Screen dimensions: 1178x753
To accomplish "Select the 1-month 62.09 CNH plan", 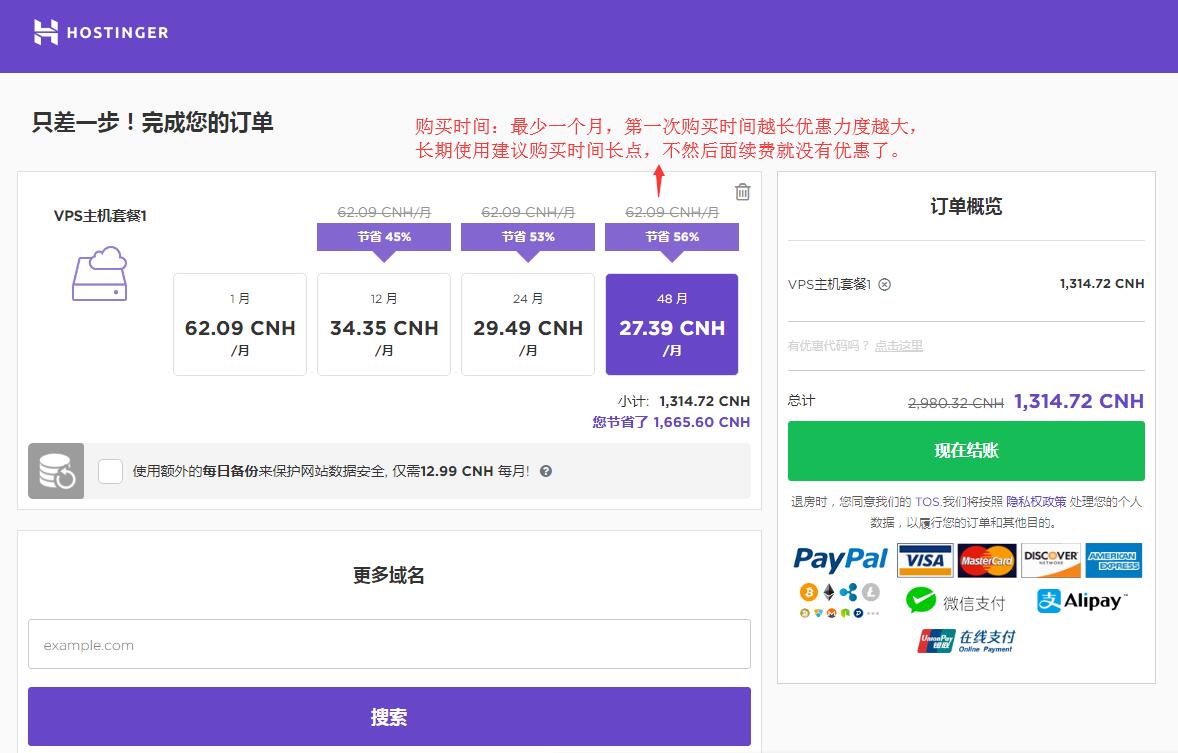I will click(240, 324).
